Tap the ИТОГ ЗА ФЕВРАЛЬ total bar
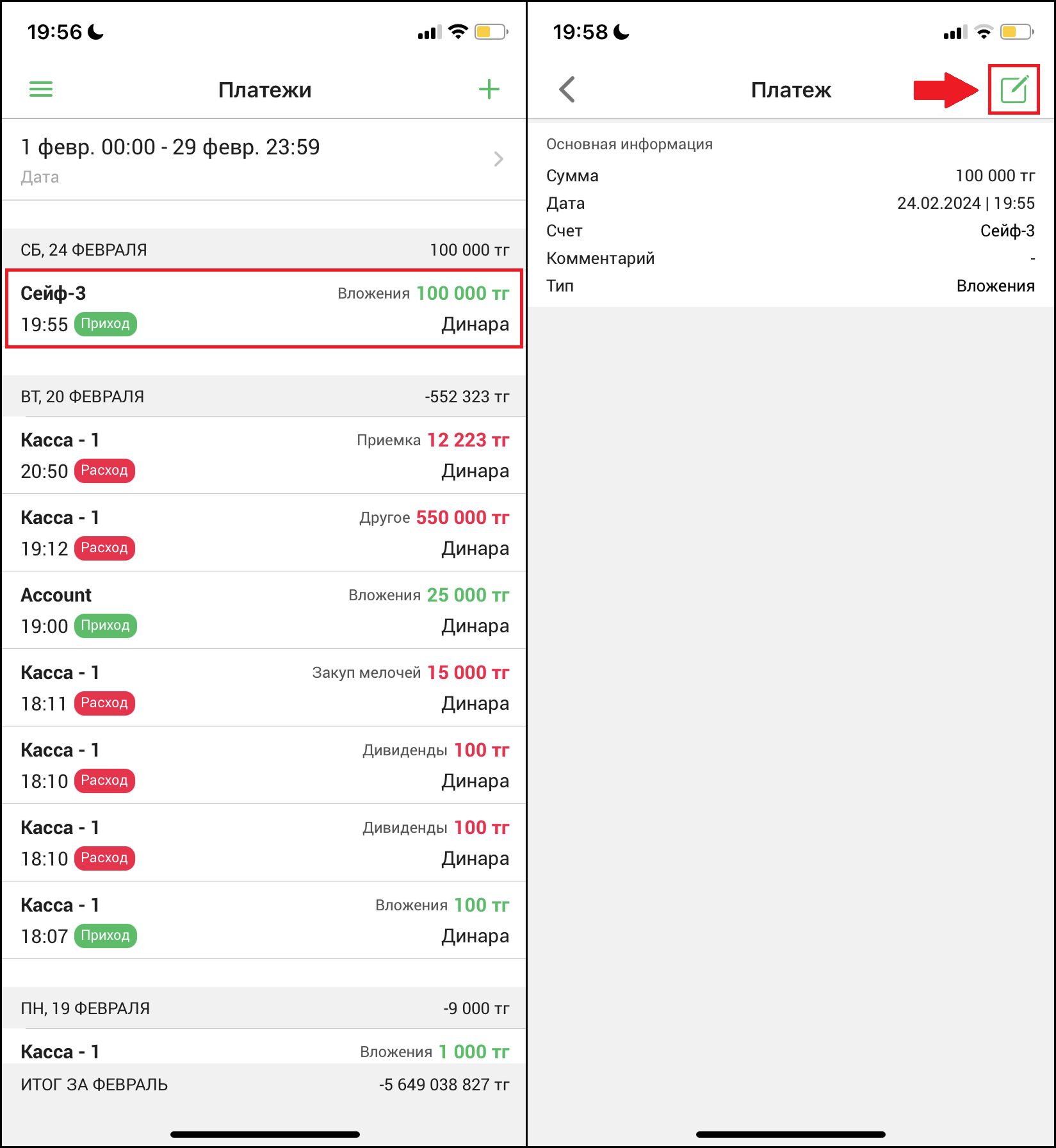Screen dimensions: 1056x1148 tap(264, 1085)
